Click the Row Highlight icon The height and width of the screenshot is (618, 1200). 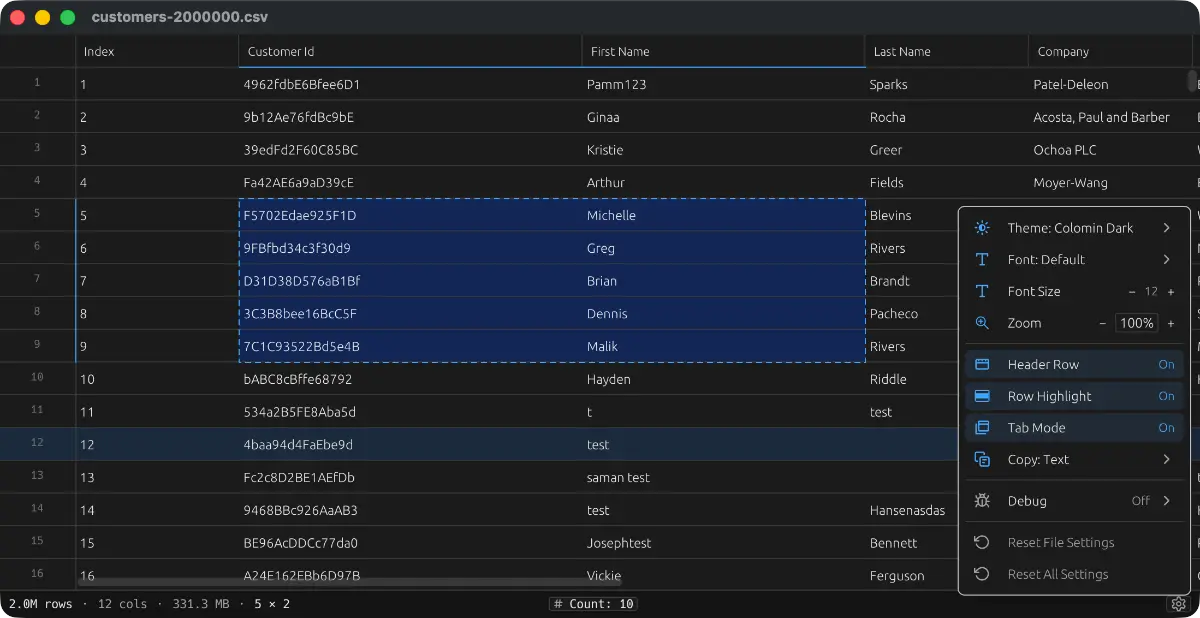pyautogui.click(x=982, y=396)
